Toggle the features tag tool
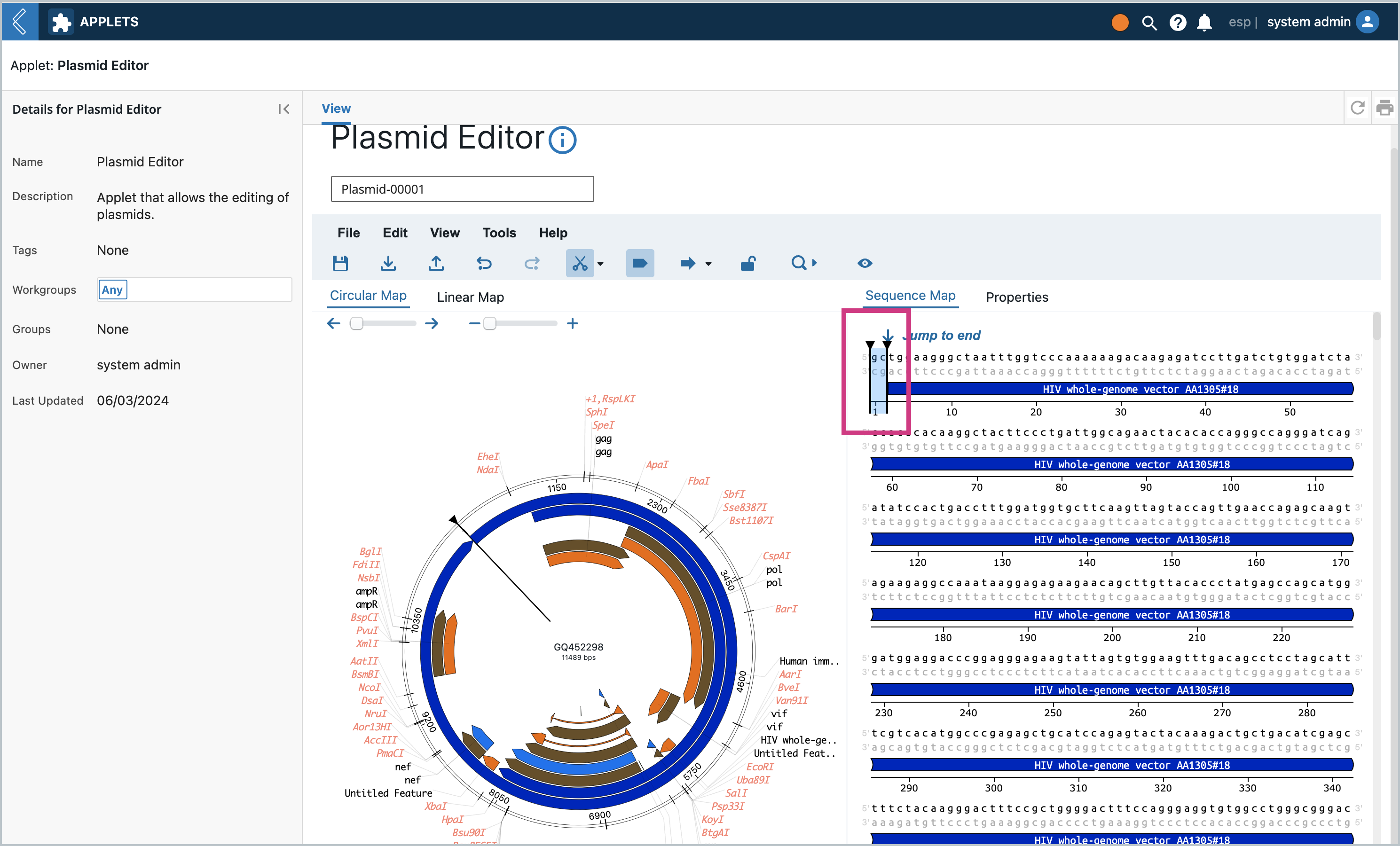This screenshot has height=846, width=1400. (x=640, y=263)
